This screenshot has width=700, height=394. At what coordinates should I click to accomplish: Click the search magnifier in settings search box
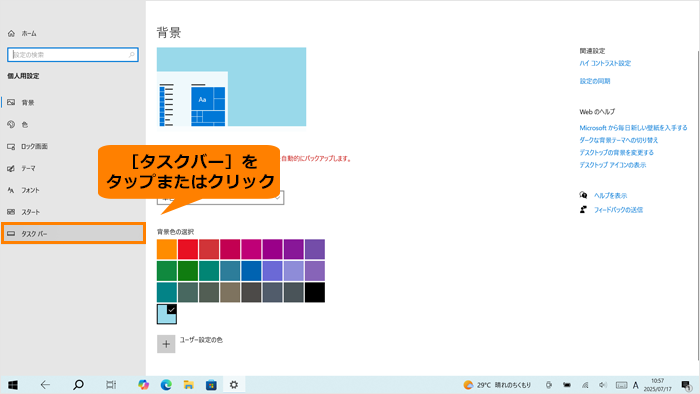132,55
